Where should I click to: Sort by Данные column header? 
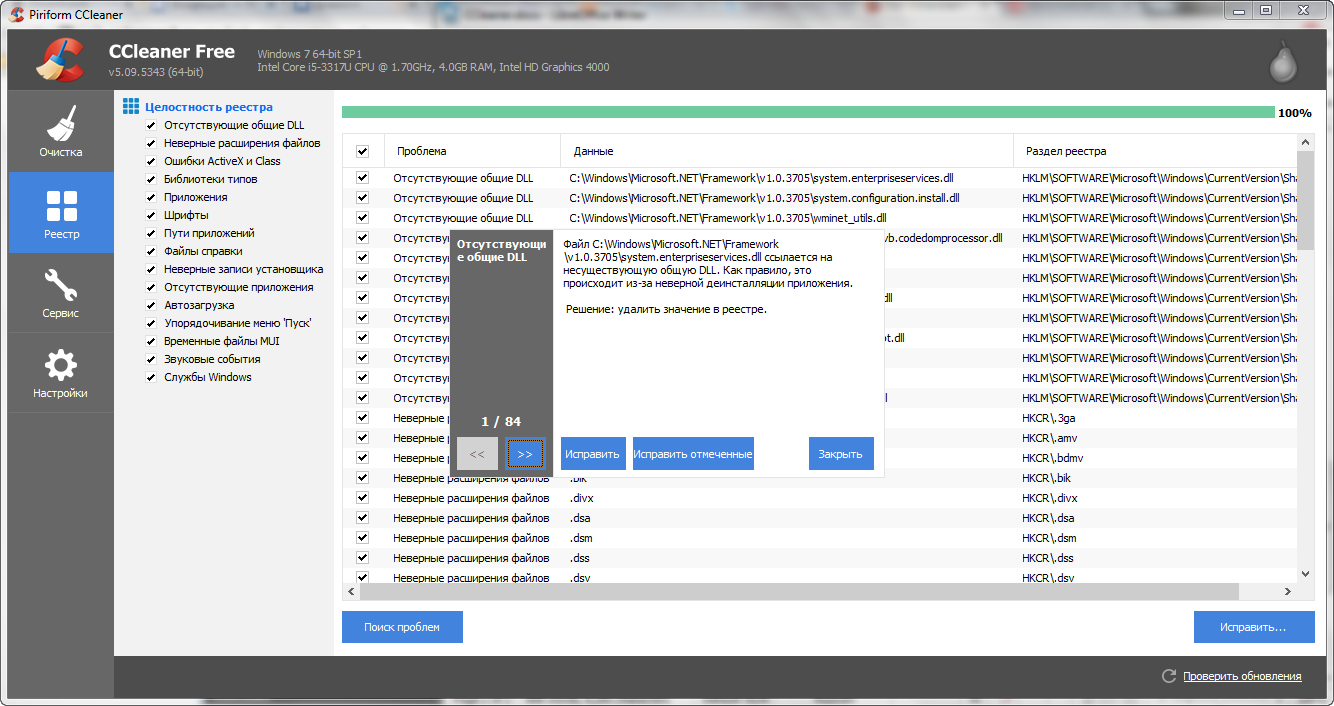787,151
